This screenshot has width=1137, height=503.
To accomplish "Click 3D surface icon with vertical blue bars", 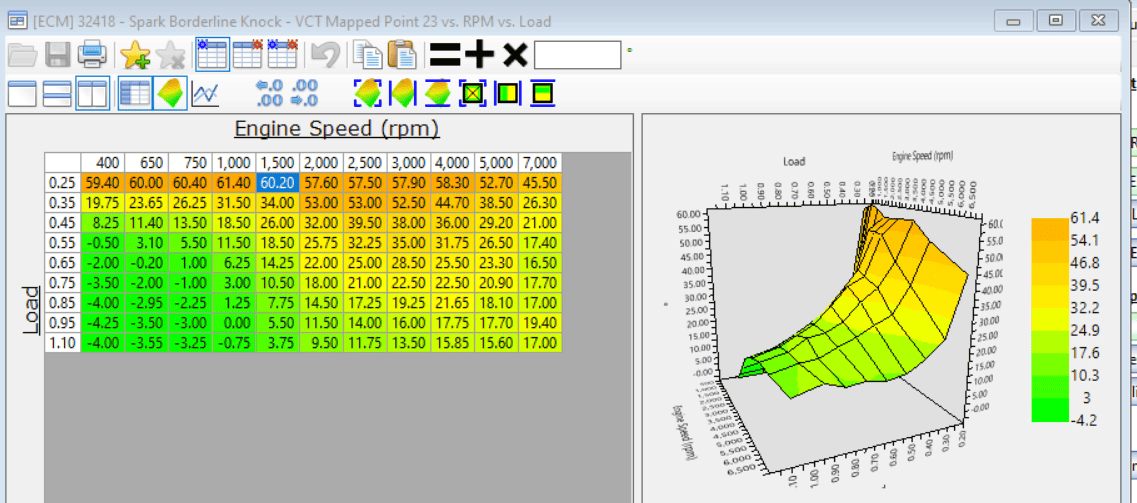I will [x=402, y=93].
